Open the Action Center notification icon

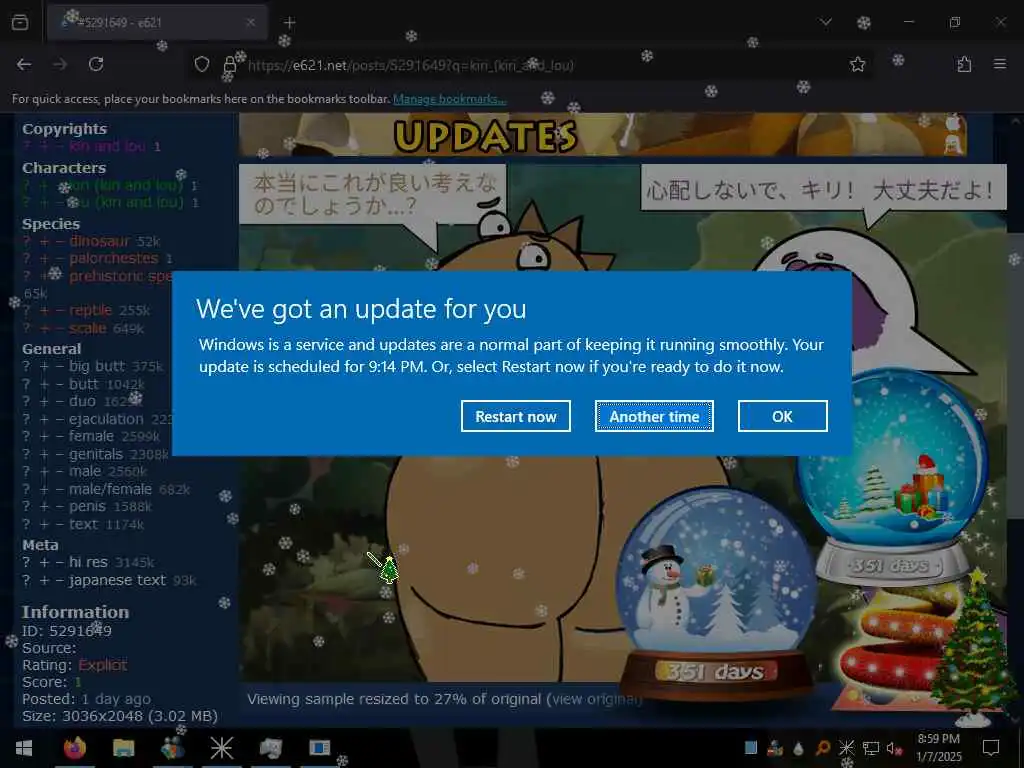[991, 748]
